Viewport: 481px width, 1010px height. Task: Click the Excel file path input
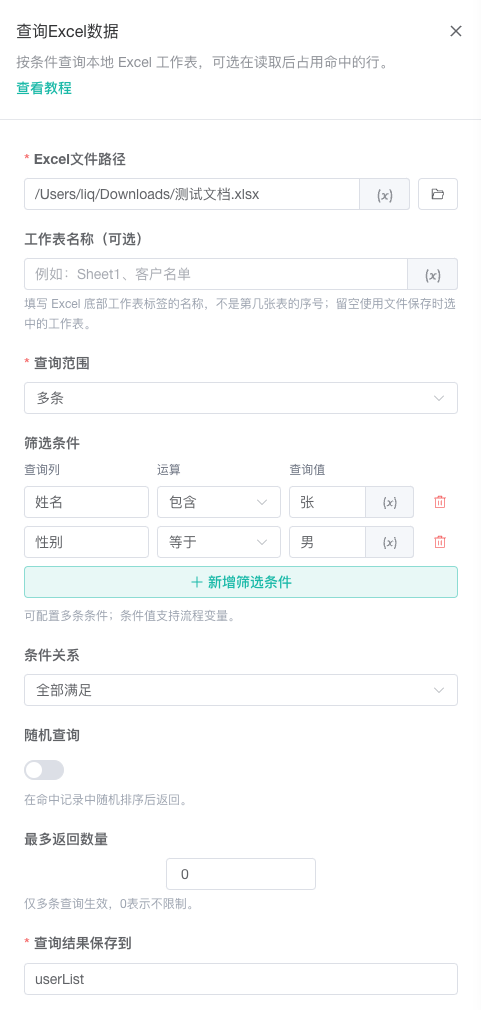(x=192, y=194)
